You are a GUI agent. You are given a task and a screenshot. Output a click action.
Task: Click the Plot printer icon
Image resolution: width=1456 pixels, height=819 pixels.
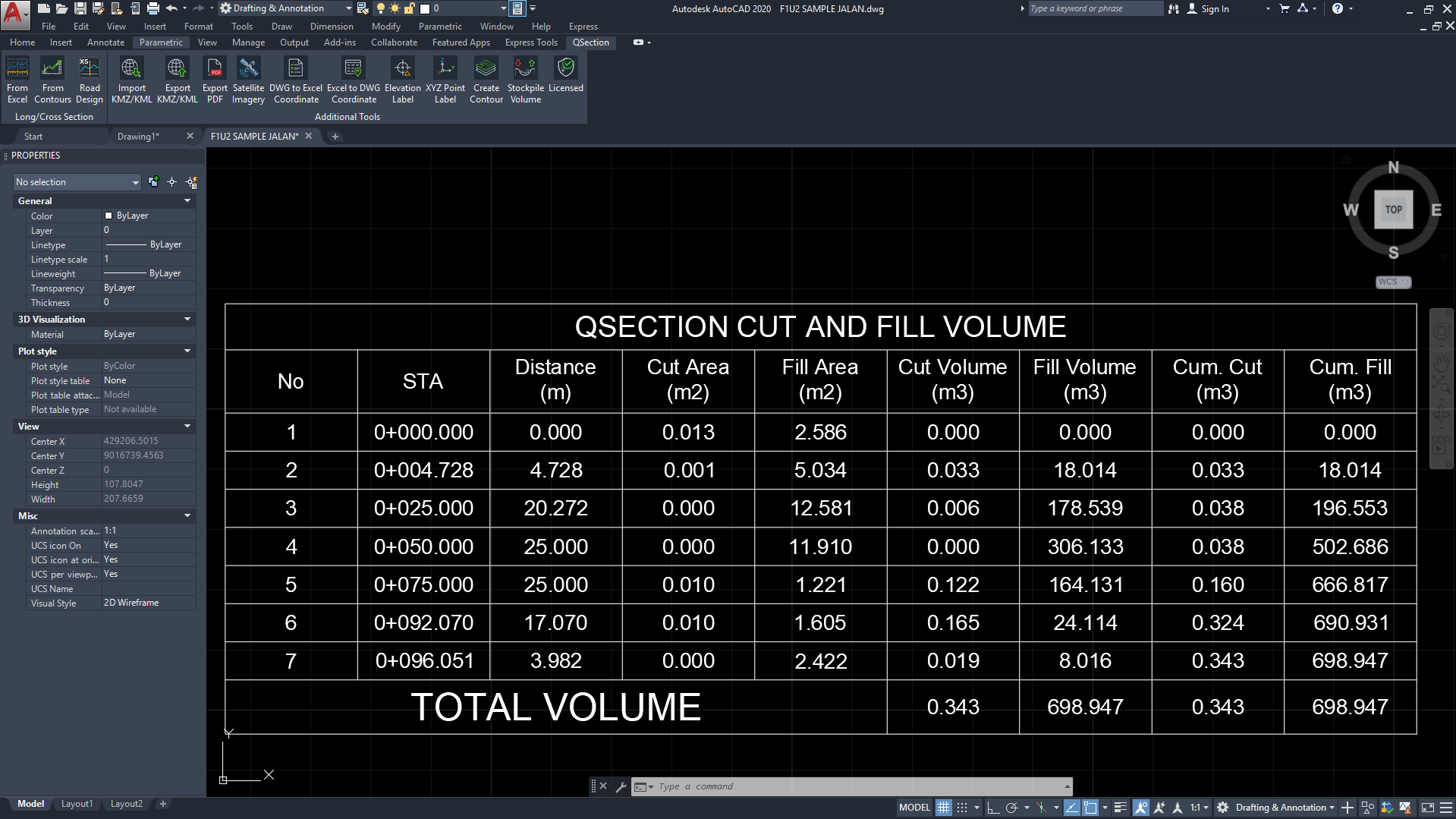click(153, 8)
